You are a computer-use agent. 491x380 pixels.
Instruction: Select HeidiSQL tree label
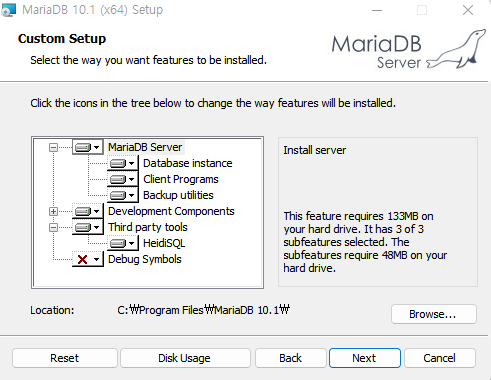[164, 243]
